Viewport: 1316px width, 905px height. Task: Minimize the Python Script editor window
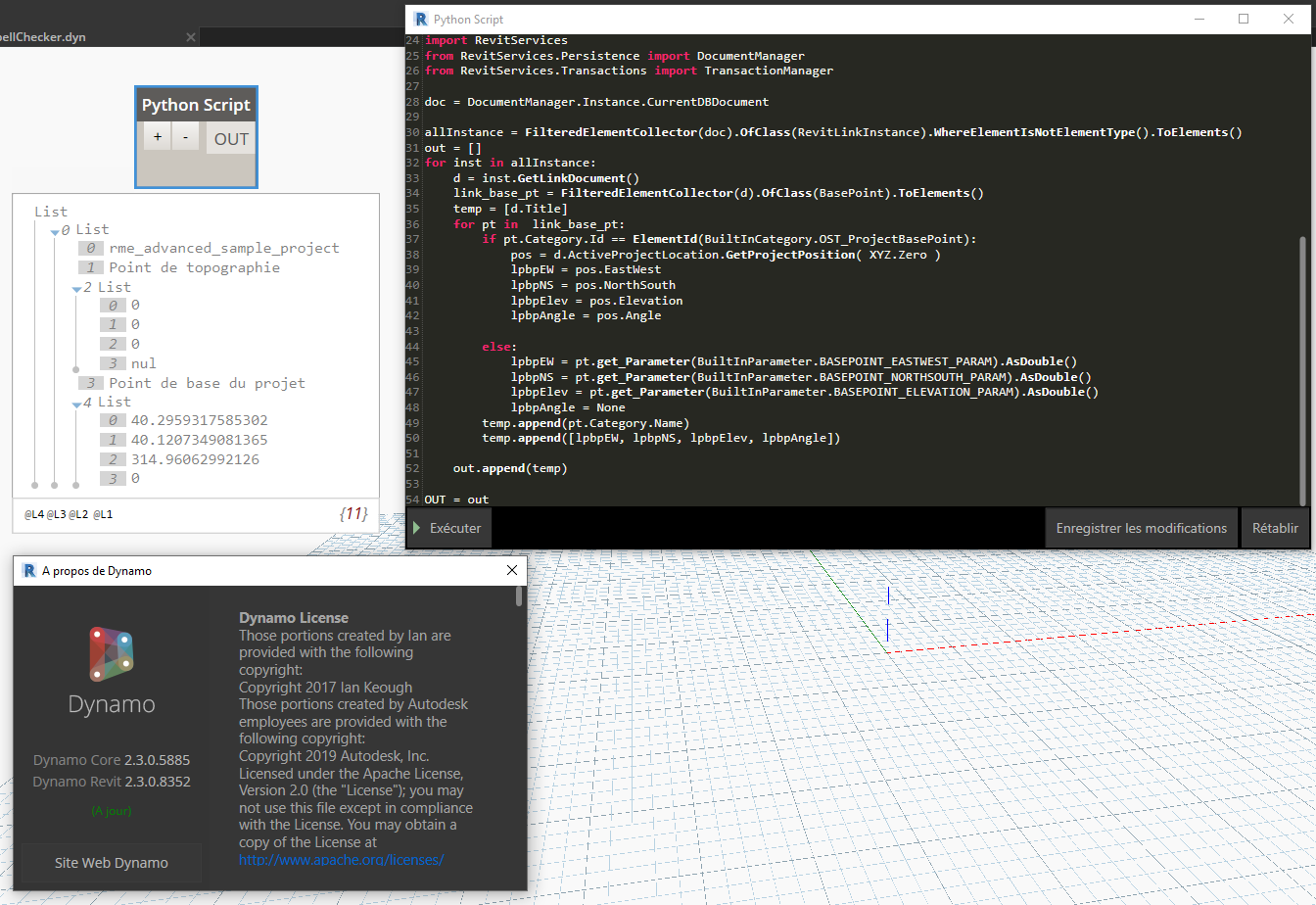[x=1198, y=19]
